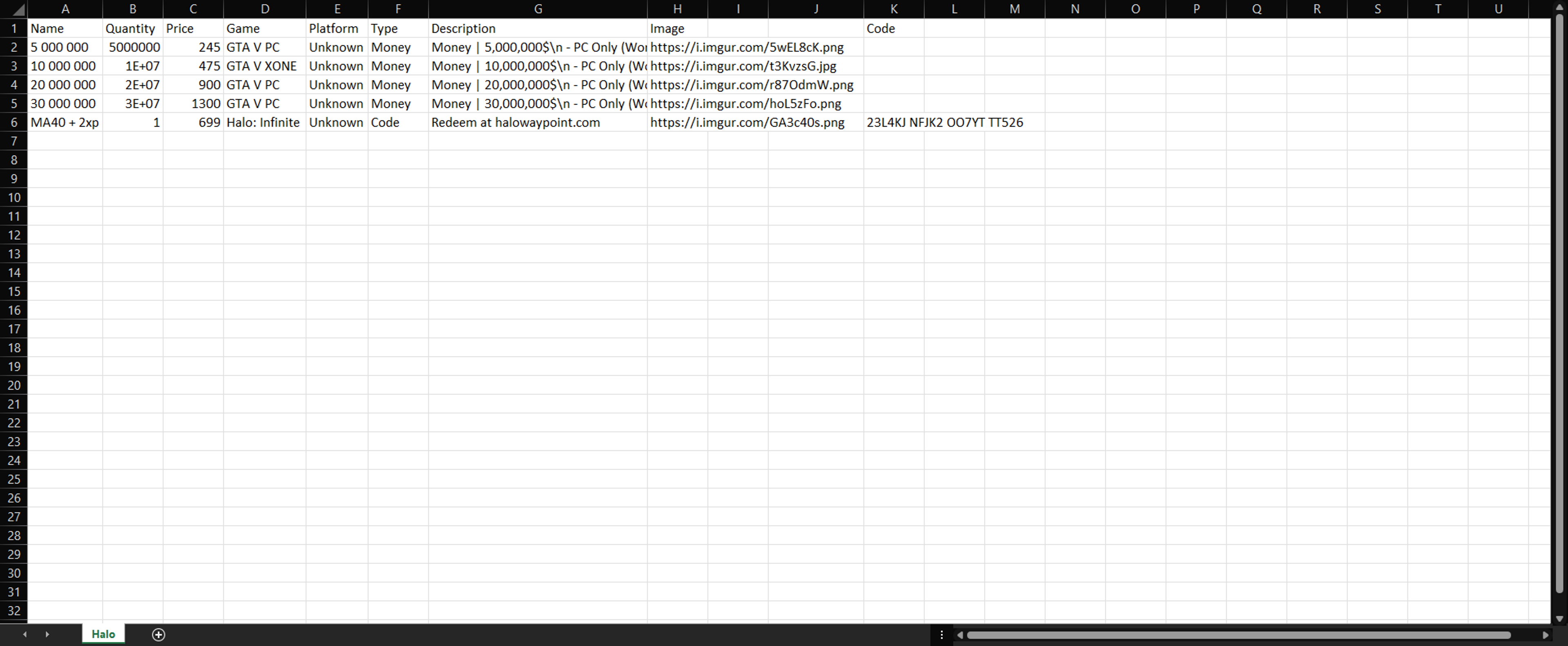Select row 32 header
The height and width of the screenshot is (646, 1568).
click(x=14, y=611)
